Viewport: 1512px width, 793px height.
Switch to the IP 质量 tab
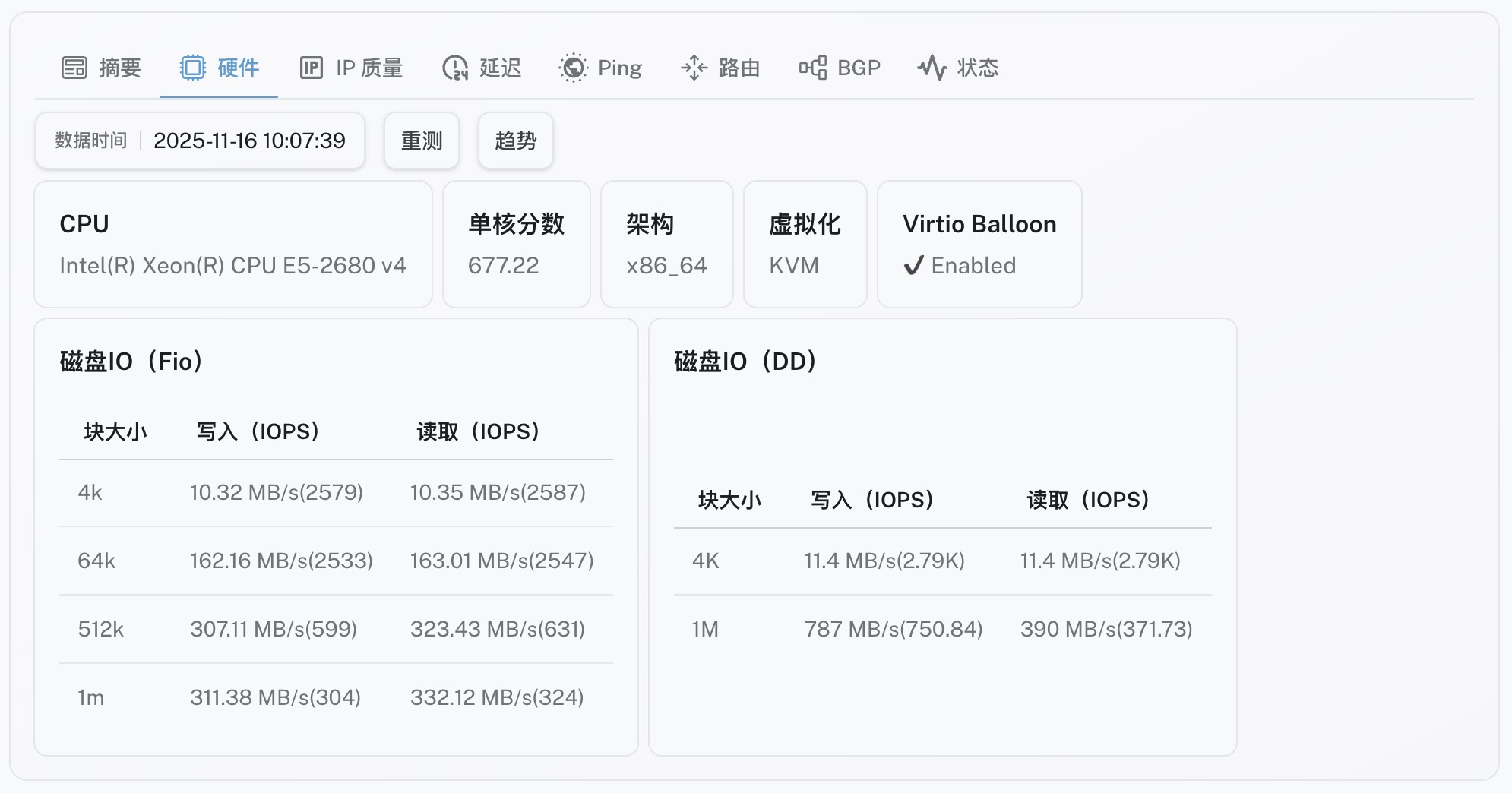369,68
